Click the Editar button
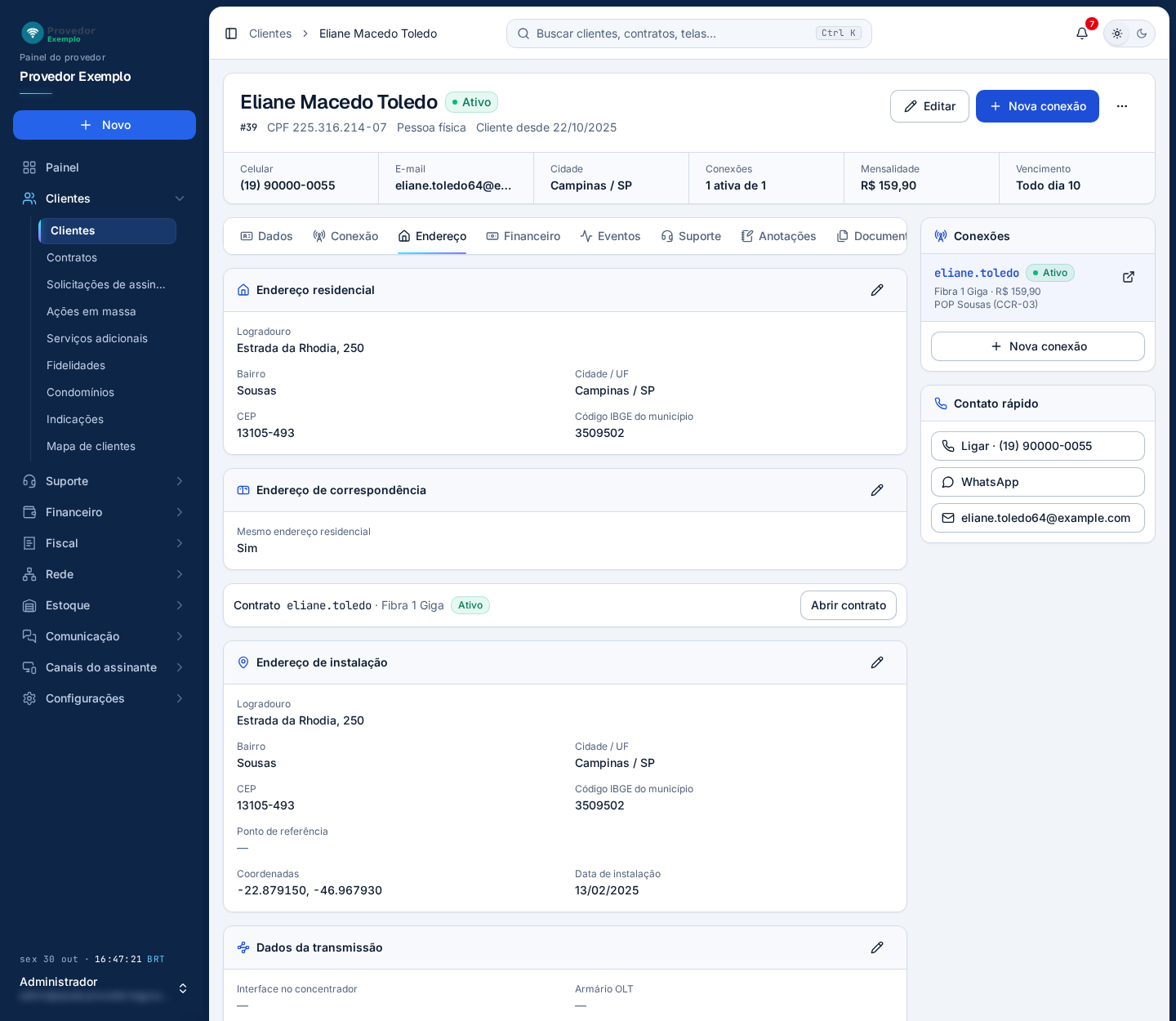This screenshot has width=1176, height=1021. (929, 106)
